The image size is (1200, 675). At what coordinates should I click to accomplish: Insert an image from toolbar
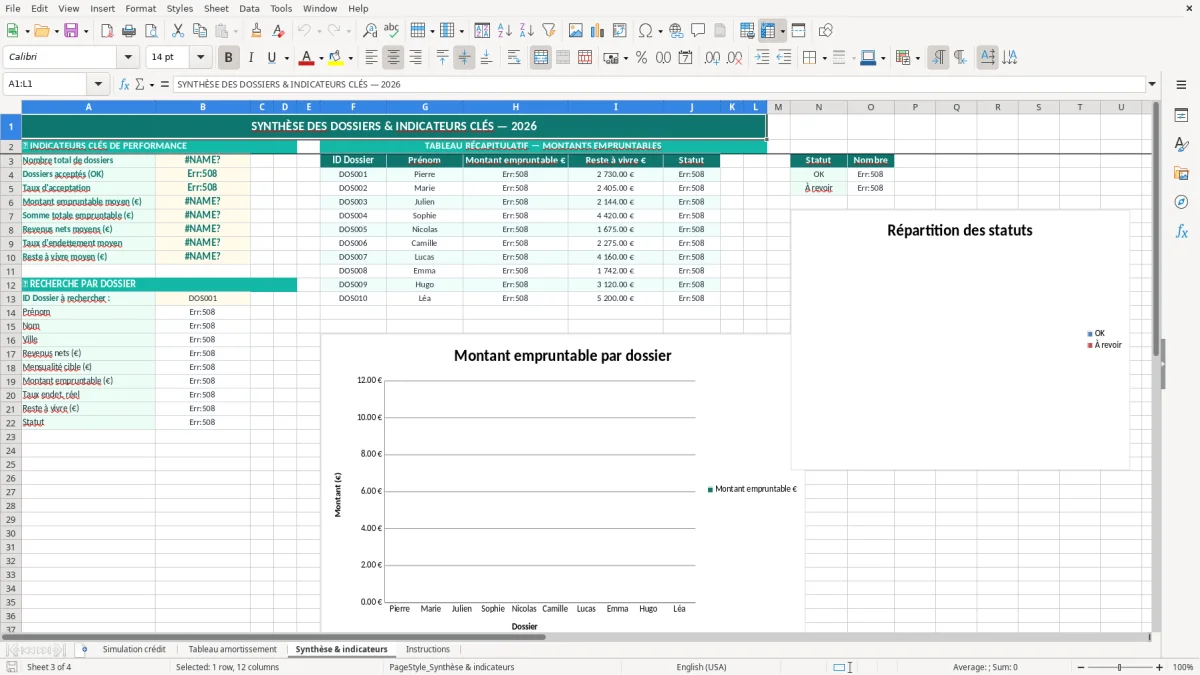tap(576, 31)
